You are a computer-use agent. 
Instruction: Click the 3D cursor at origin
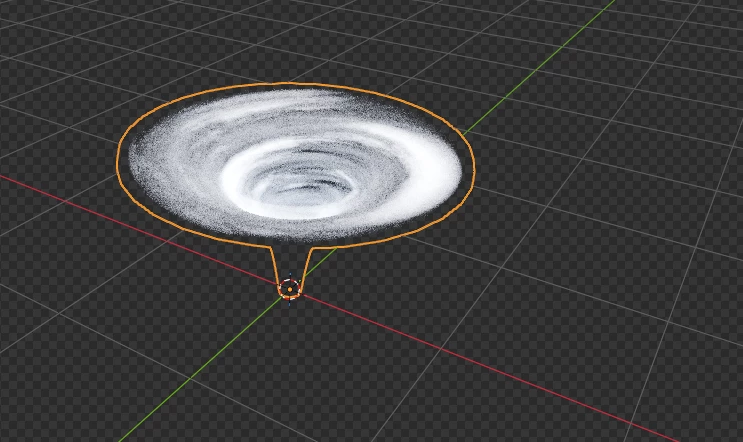point(290,289)
